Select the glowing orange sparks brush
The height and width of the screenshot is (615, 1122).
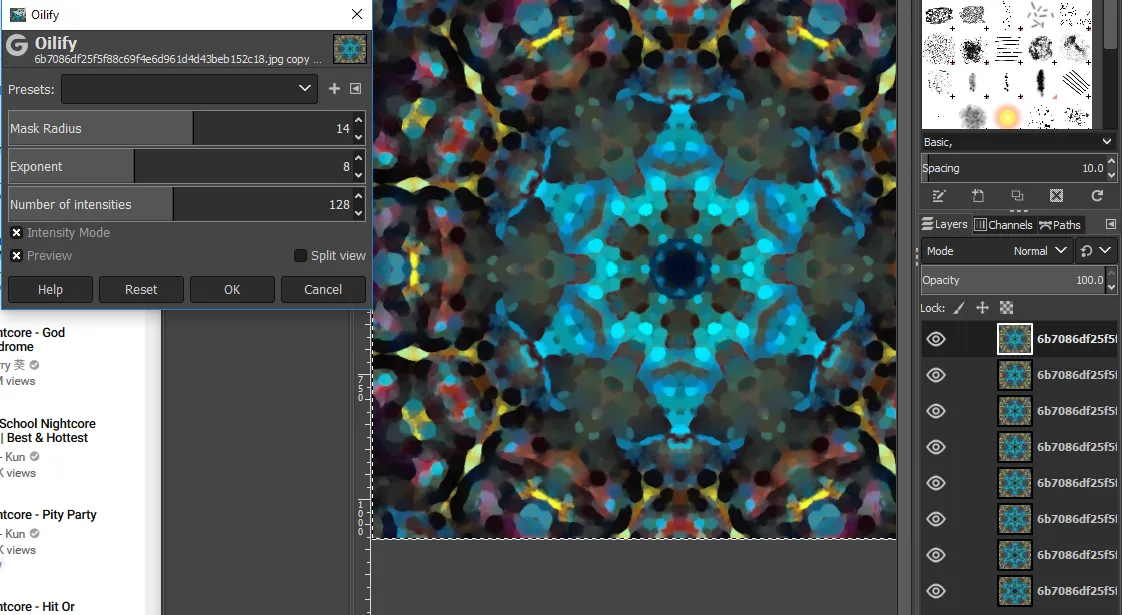[1007, 116]
